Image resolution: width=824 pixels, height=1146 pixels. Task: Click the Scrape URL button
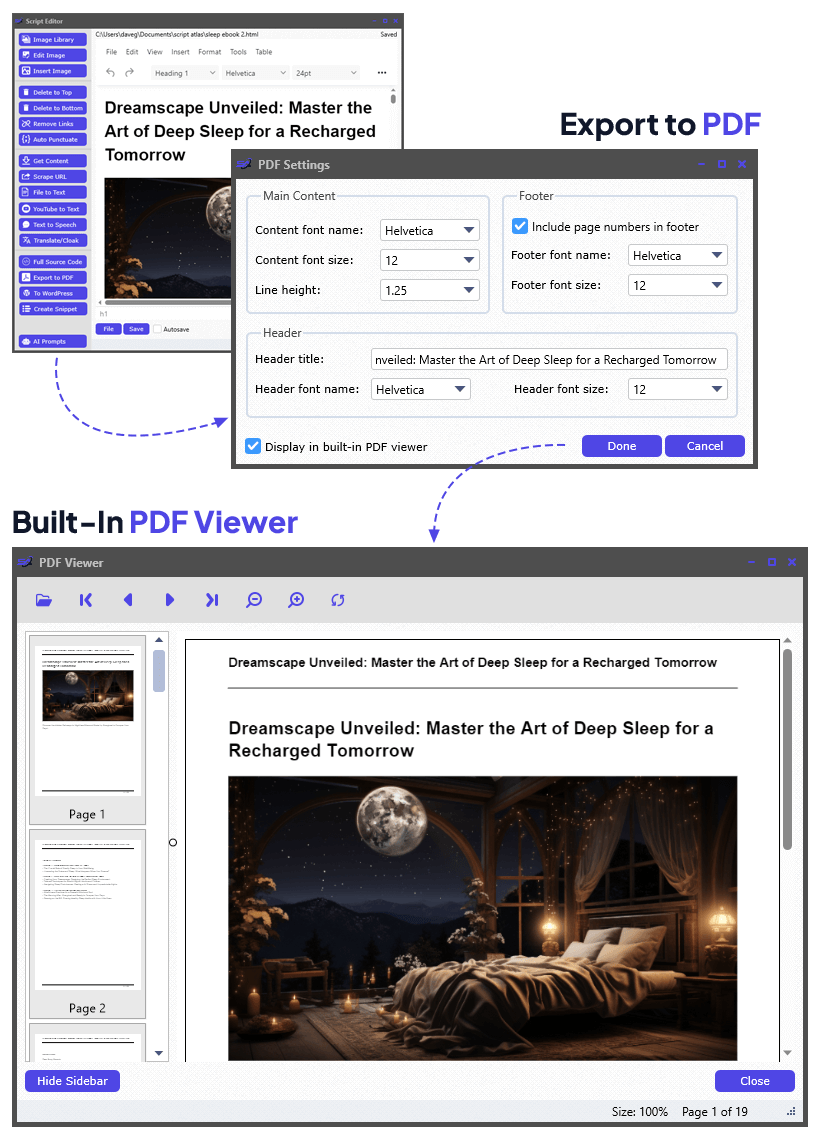(x=53, y=177)
